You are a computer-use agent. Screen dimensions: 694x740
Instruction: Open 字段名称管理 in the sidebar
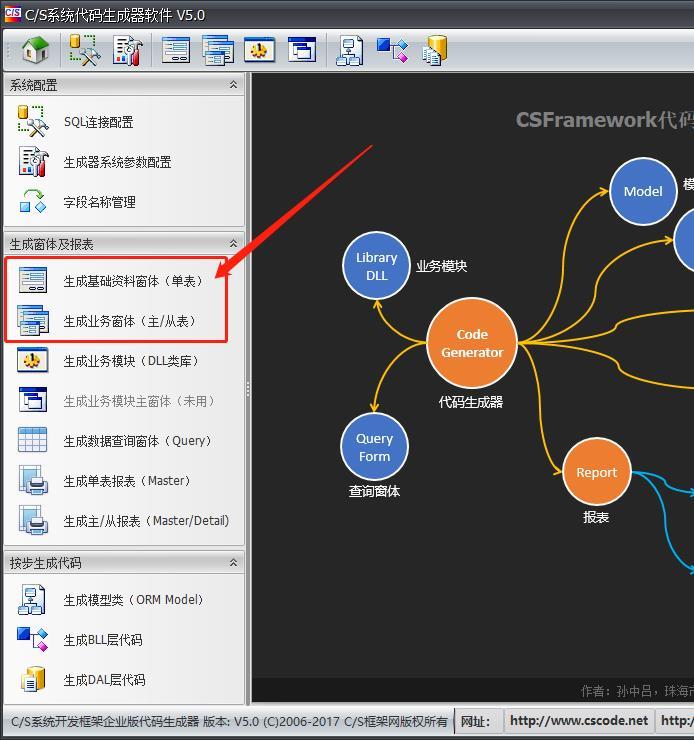coord(99,202)
